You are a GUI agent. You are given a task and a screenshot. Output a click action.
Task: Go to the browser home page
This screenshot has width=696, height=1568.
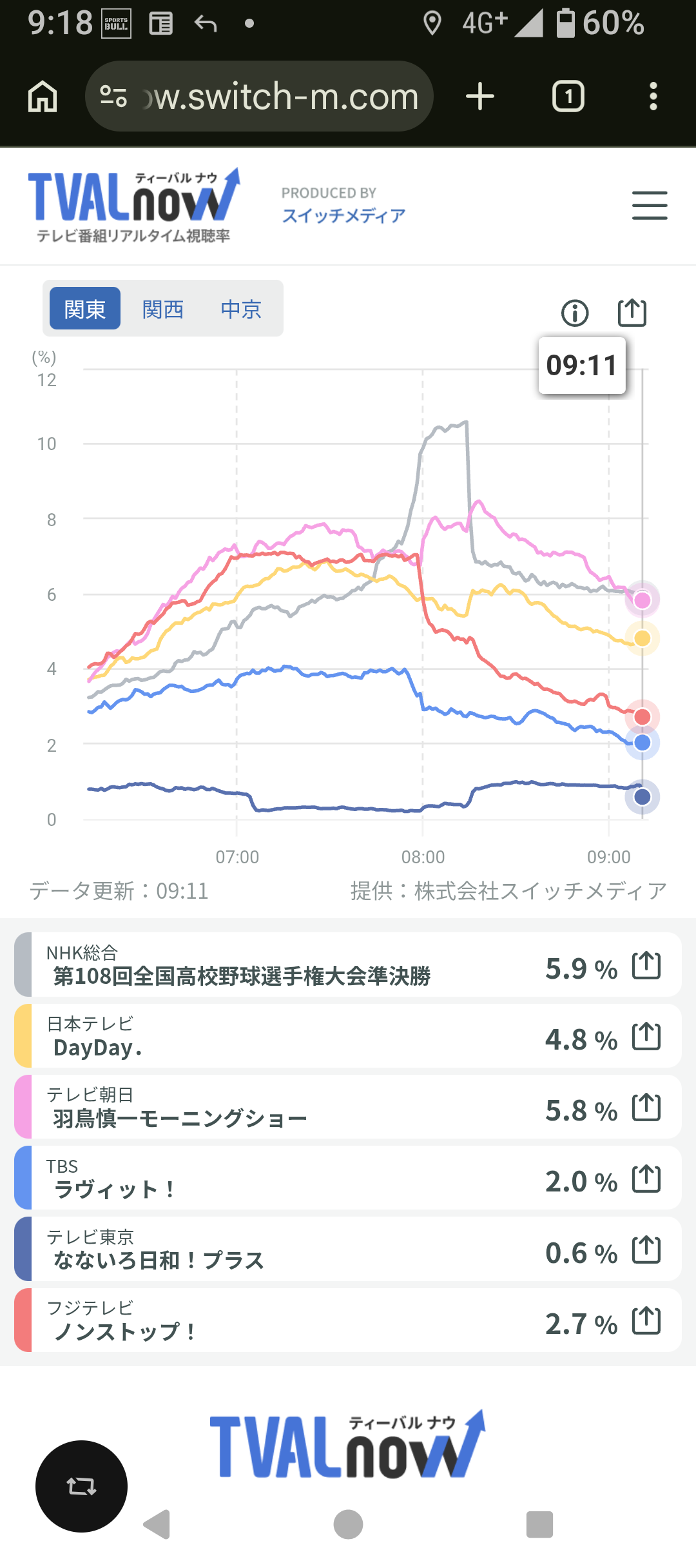coord(43,97)
